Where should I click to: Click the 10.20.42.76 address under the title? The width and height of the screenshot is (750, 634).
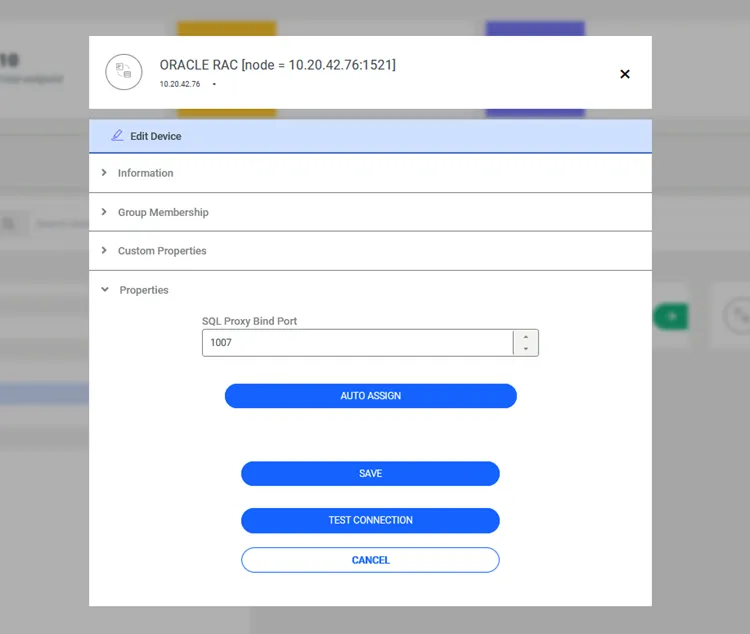coord(180,84)
